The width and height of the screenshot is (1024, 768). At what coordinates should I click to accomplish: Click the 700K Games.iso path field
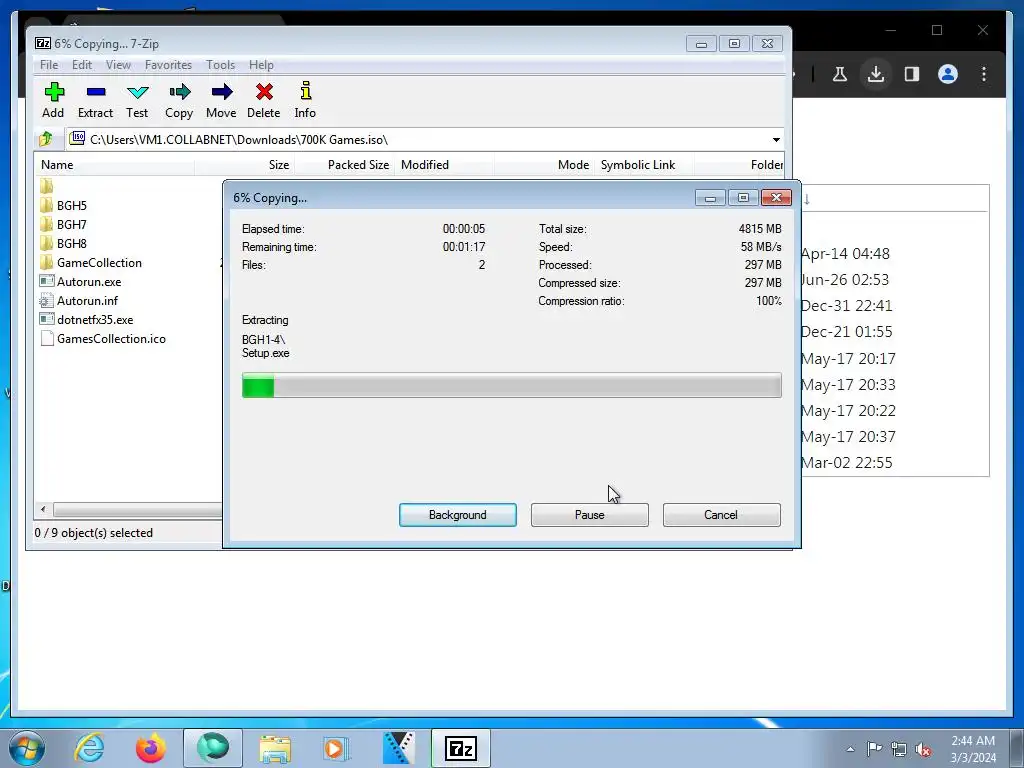coord(418,139)
